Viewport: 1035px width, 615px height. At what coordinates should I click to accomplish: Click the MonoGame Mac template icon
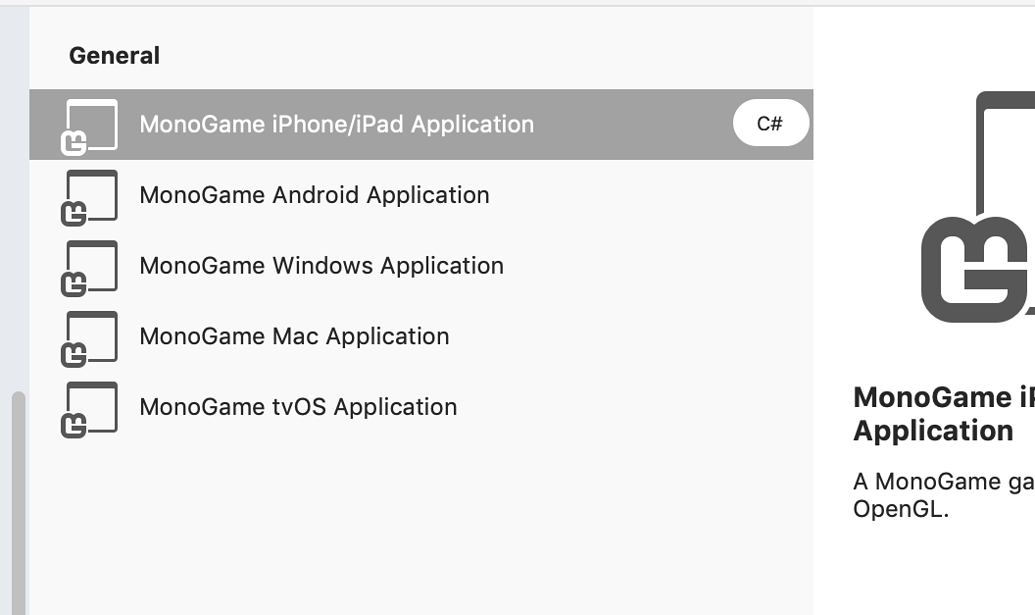[89, 339]
